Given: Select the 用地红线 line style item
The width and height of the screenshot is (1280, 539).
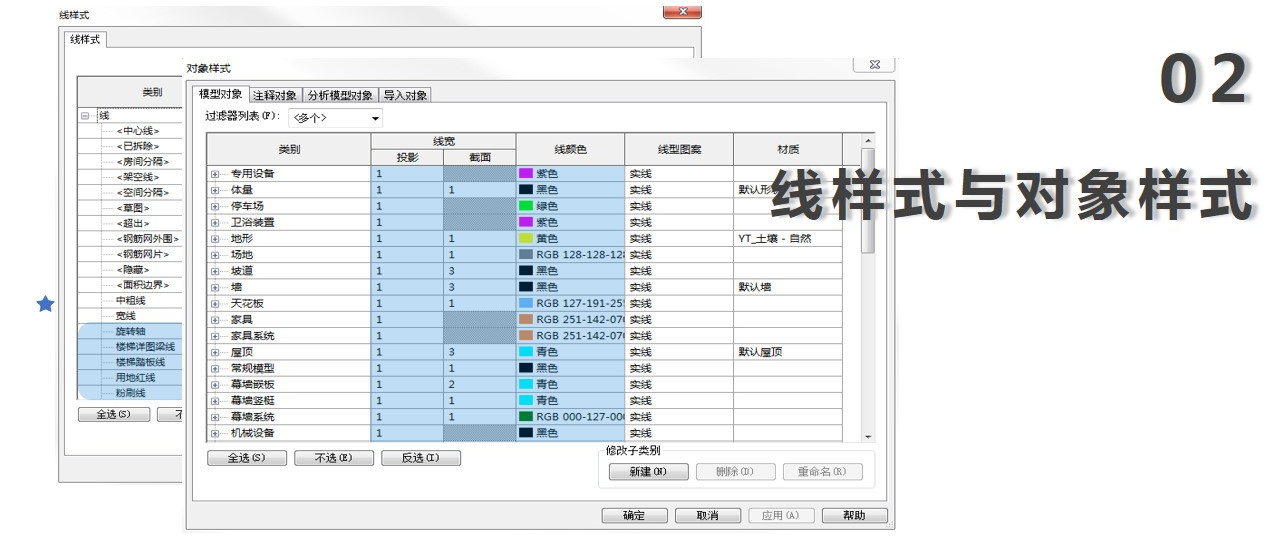Looking at the screenshot, I should click(135, 378).
